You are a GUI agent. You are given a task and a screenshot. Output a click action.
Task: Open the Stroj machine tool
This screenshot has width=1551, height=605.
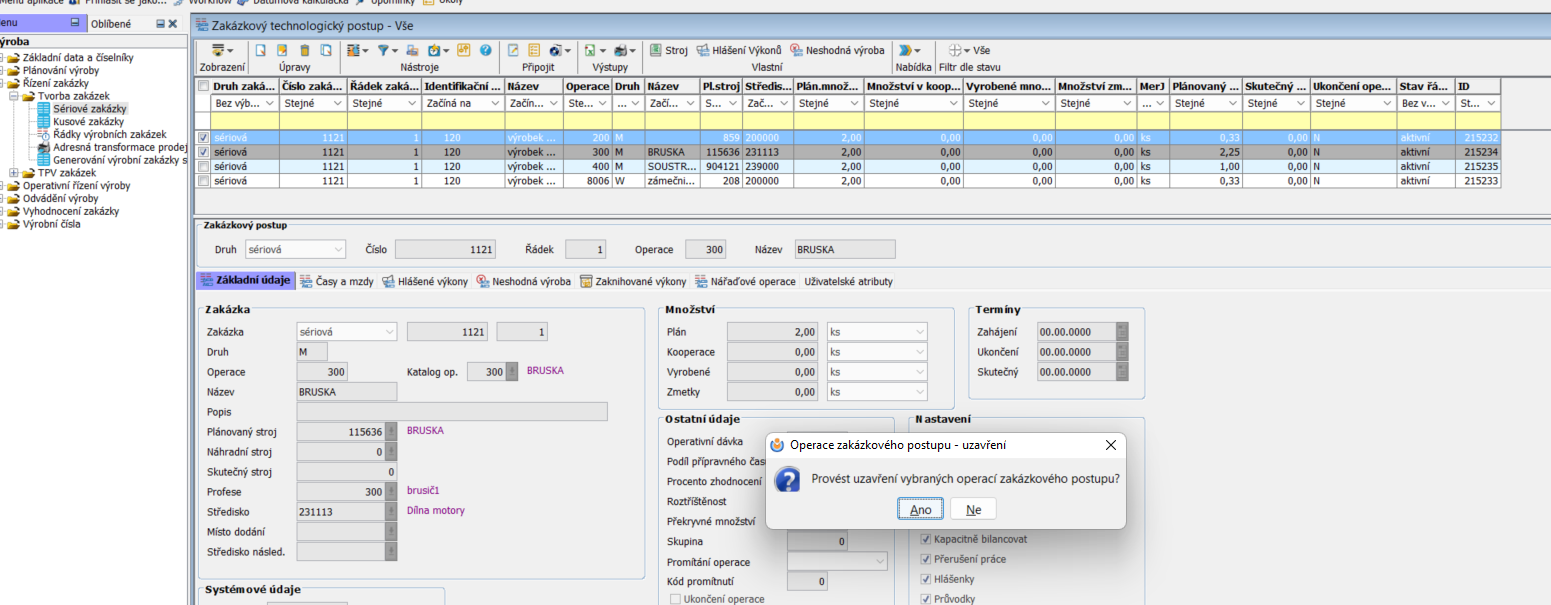(x=669, y=50)
